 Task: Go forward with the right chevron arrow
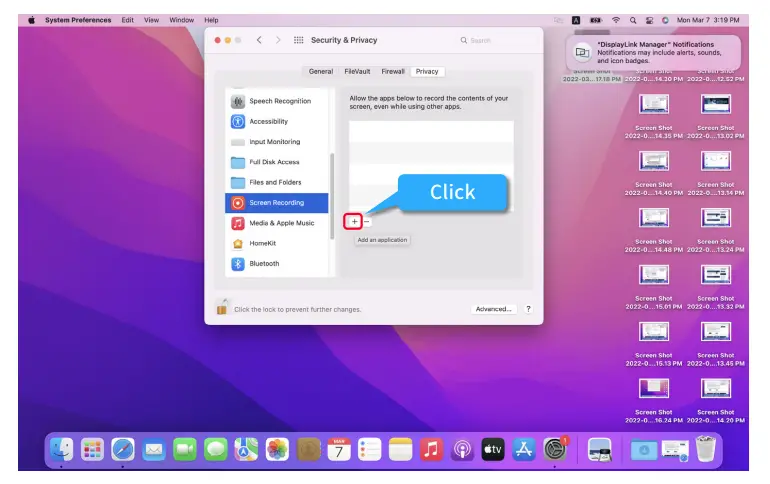point(278,40)
